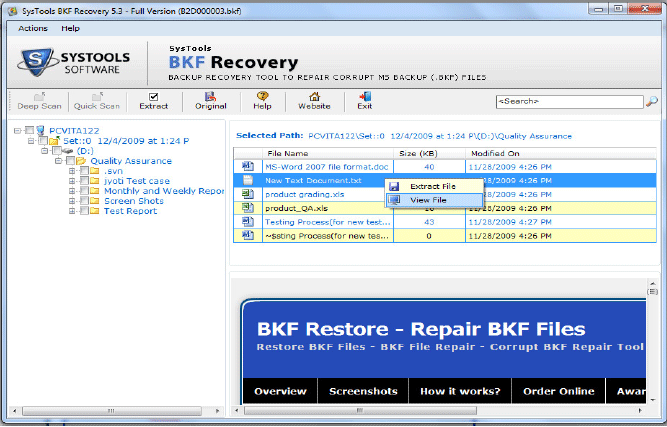Check the jyoti Test case checkbox
Image resolution: width=667 pixels, height=427 pixels.
tap(84, 181)
